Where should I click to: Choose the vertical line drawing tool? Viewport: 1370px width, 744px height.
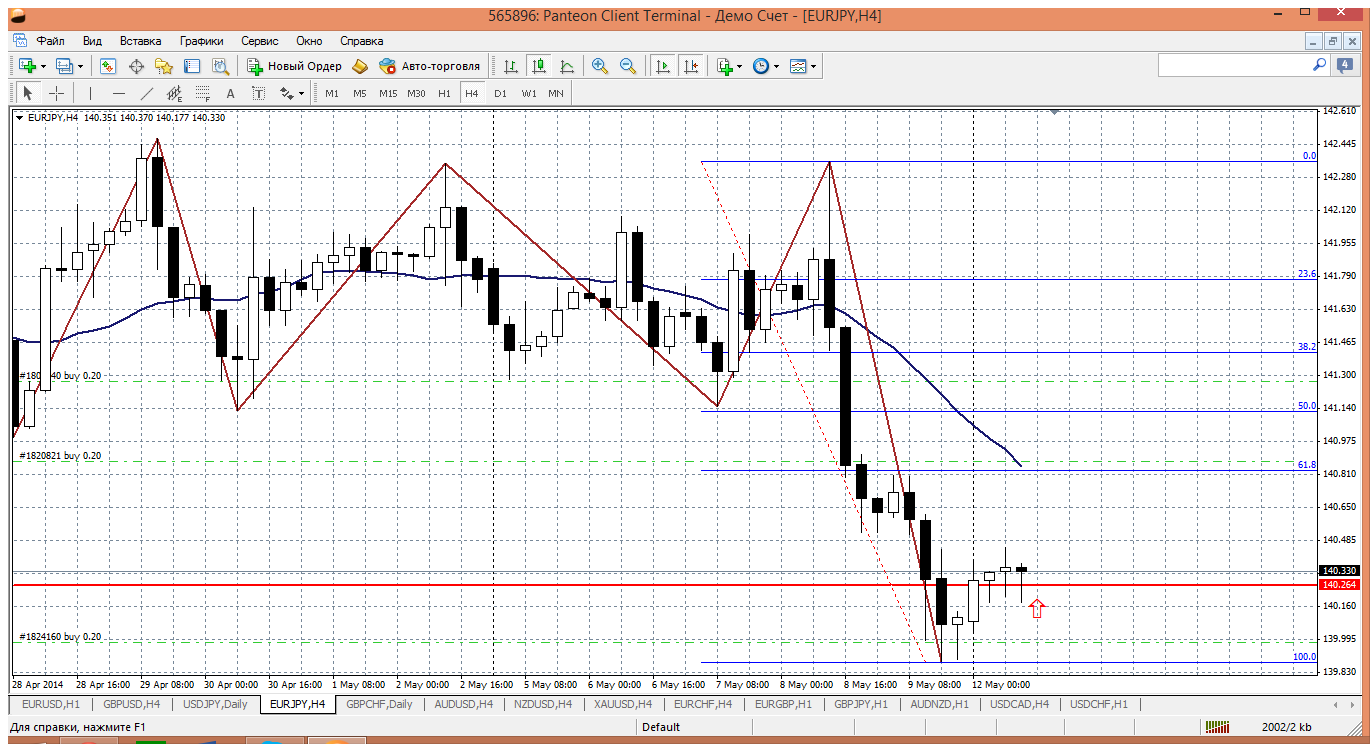point(90,93)
